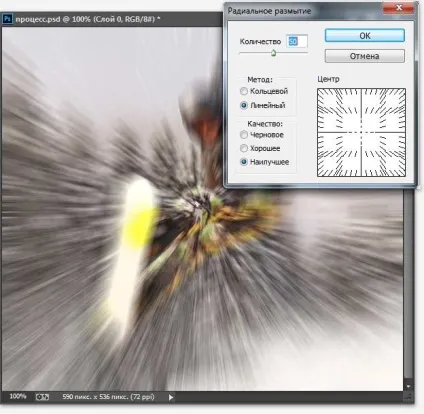Close the Радиальное размытие dialog

(x=399, y=8)
